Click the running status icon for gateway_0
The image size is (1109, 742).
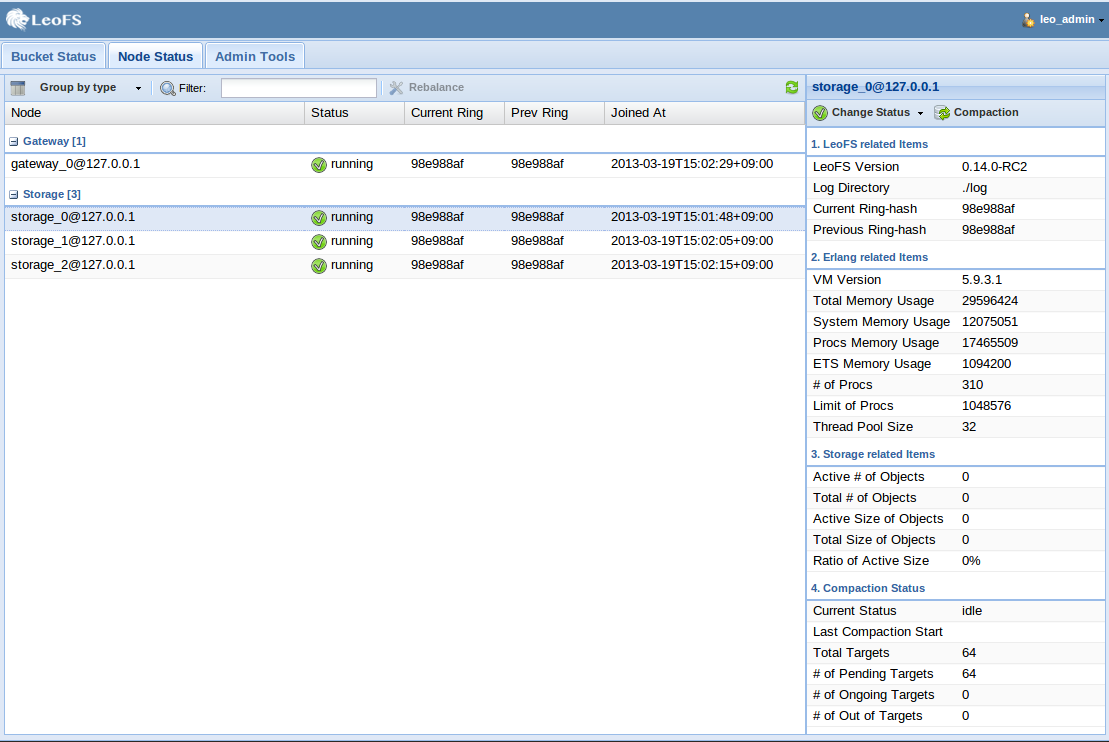point(319,165)
